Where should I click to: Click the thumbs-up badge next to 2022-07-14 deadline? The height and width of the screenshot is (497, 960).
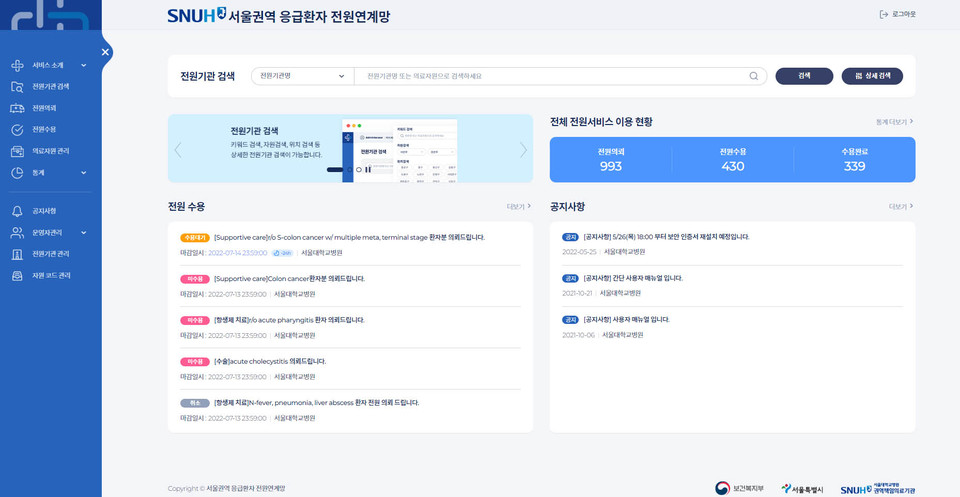[282, 253]
